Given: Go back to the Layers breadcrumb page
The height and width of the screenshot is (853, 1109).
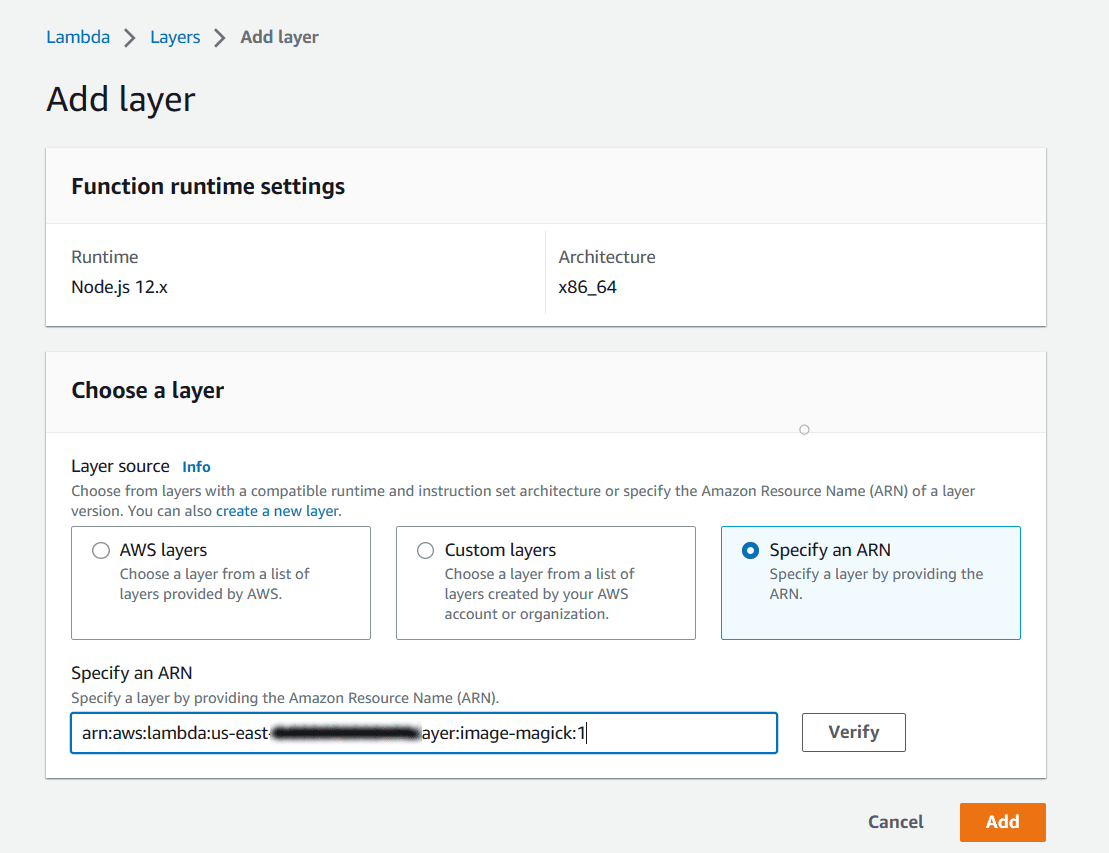Looking at the screenshot, I should point(175,37).
